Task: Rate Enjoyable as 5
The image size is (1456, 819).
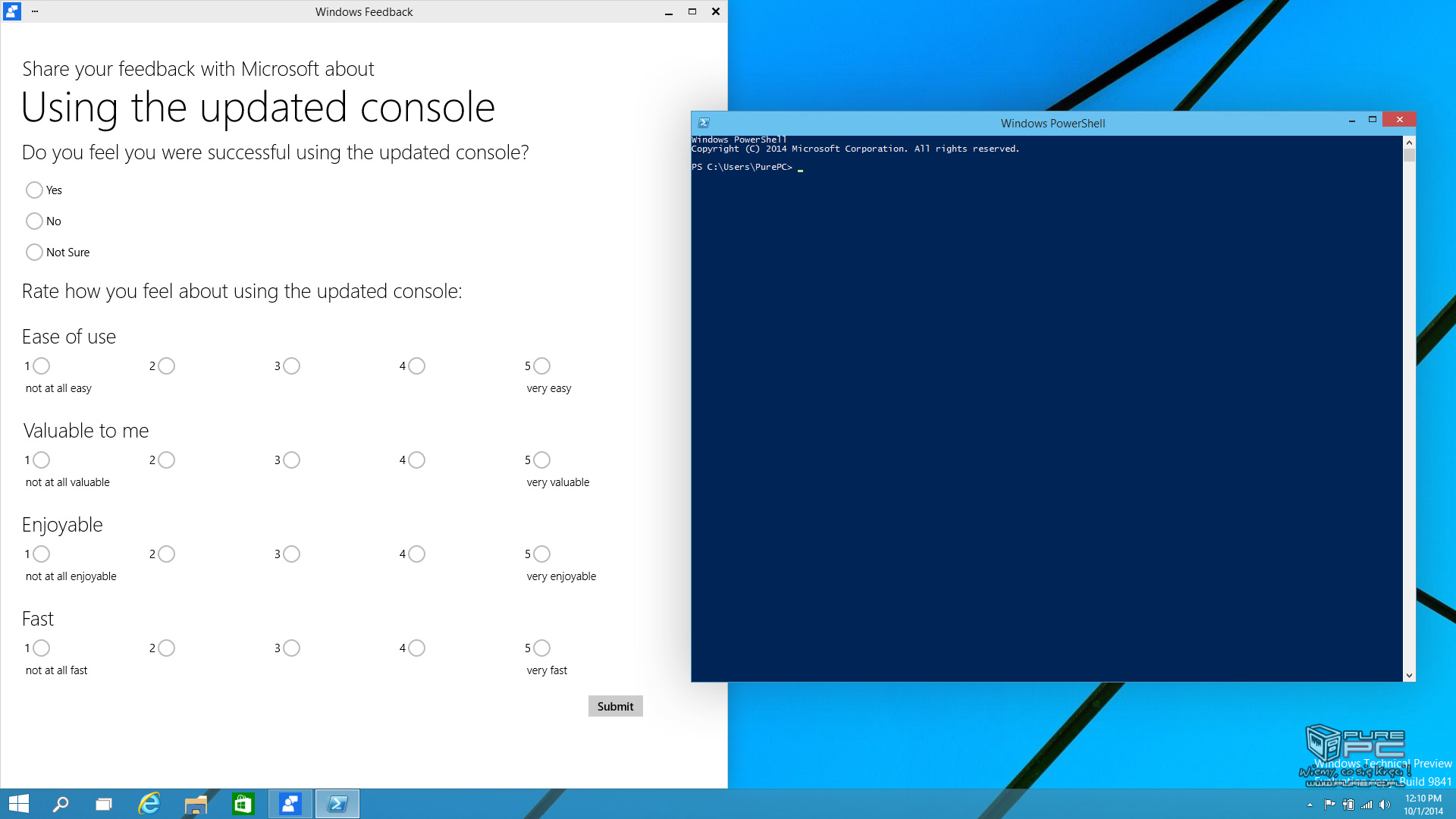Action: coord(541,554)
